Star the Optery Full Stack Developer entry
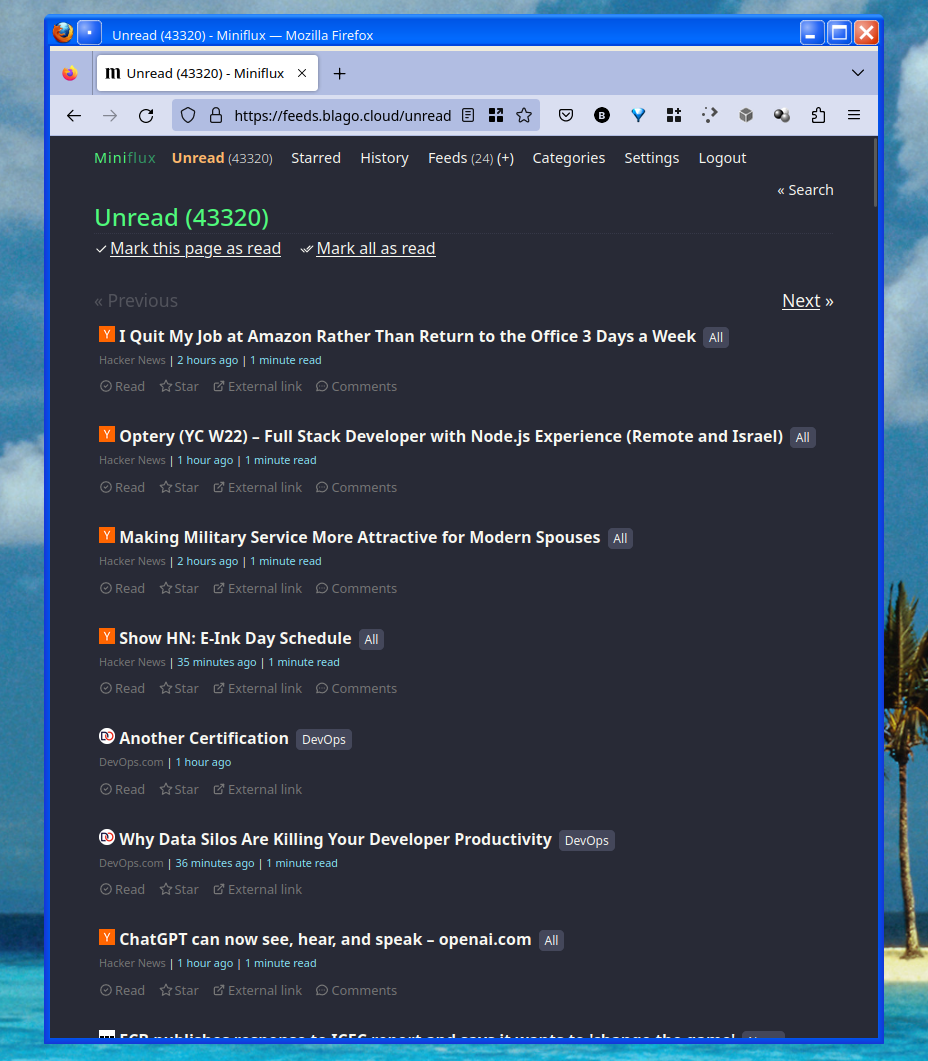Image resolution: width=928 pixels, height=1061 pixels. tap(179, 487)
